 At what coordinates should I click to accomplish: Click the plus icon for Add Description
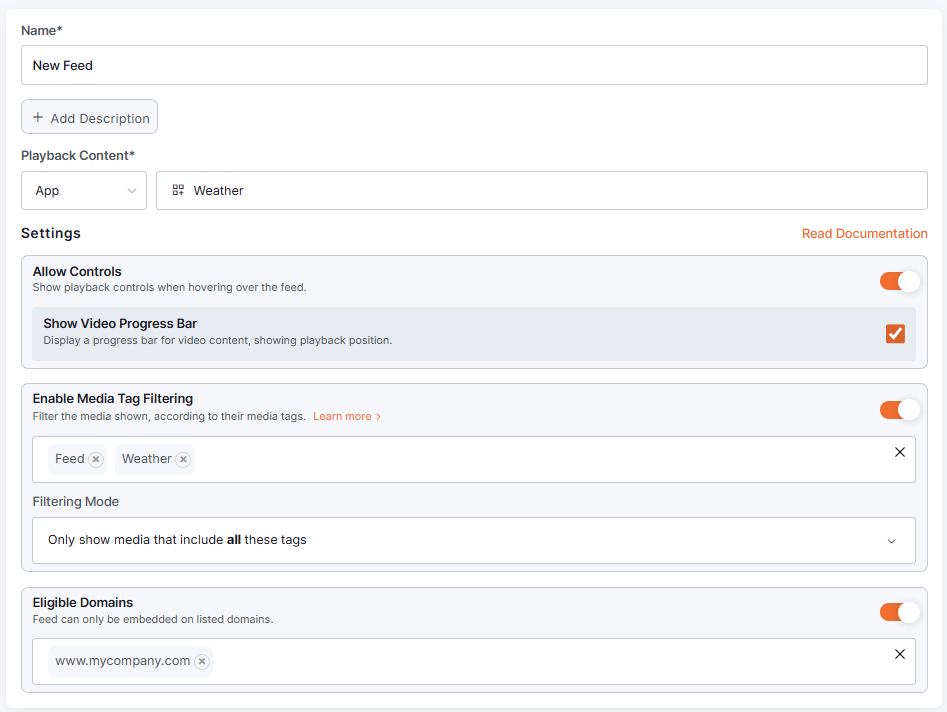38,117
